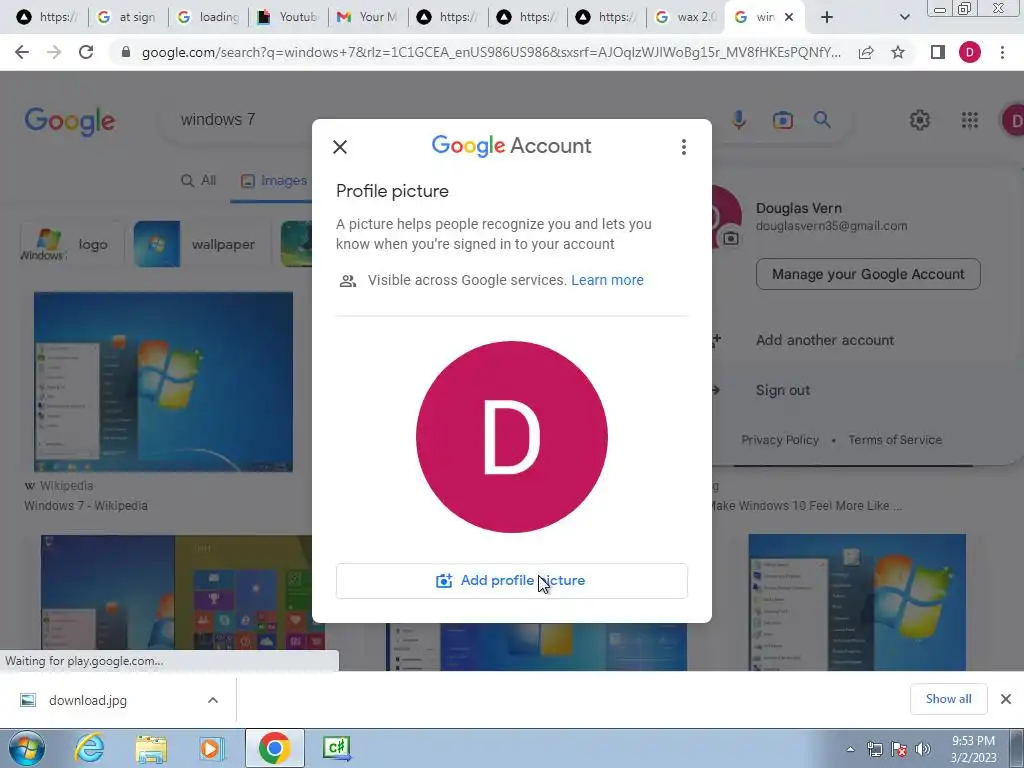Open Google quick settings gear
This screenshot has width=1024, height=768.
coord(920,120)
